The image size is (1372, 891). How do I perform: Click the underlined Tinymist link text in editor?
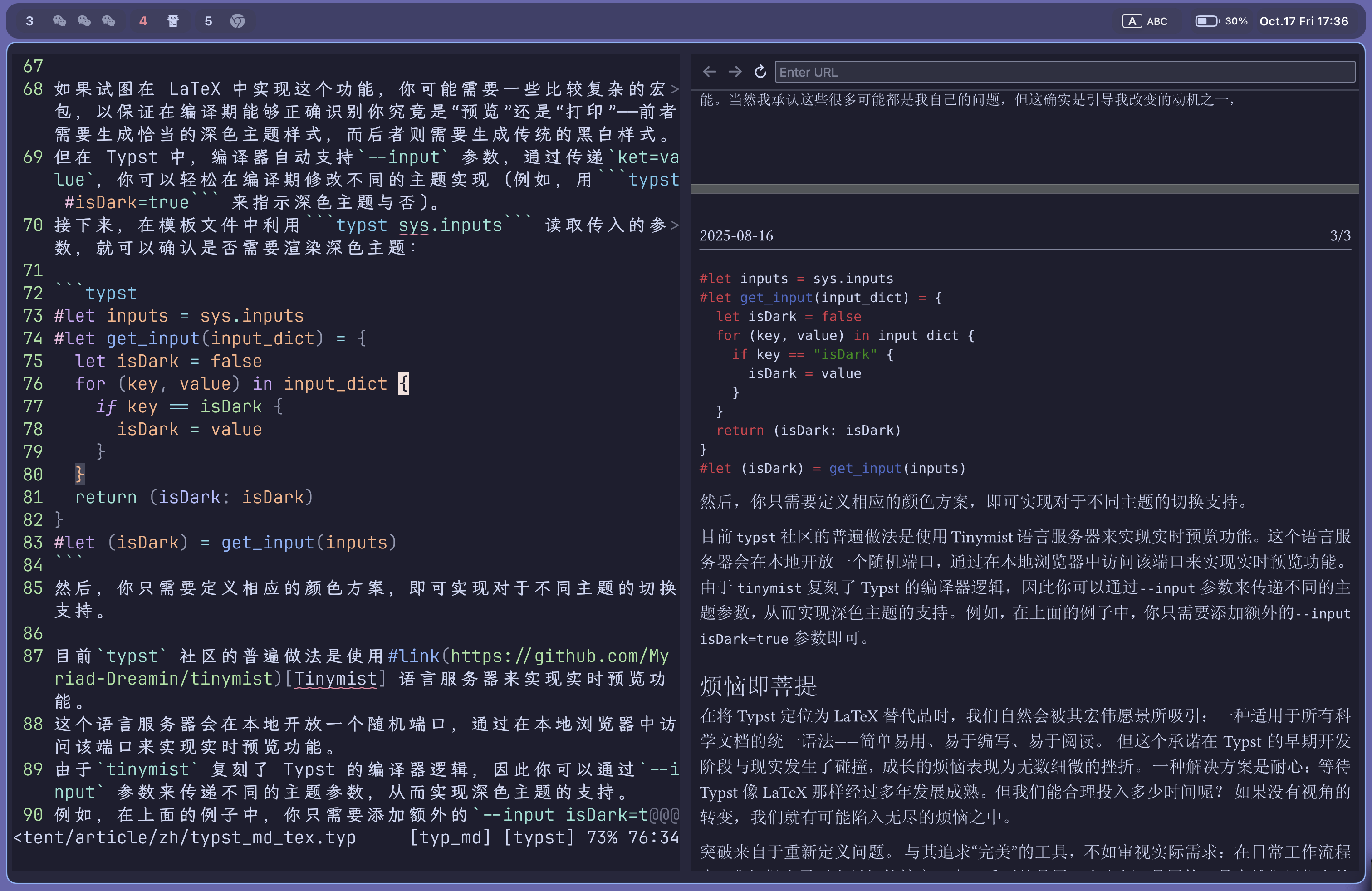tap(335, 679)
